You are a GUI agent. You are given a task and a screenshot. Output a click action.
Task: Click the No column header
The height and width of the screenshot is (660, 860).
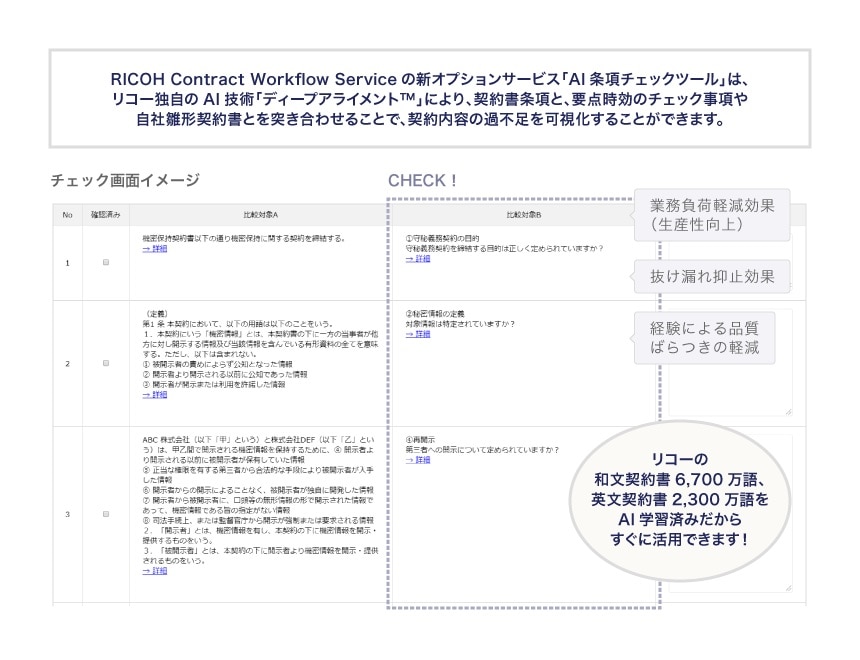(x=67, y=215)
